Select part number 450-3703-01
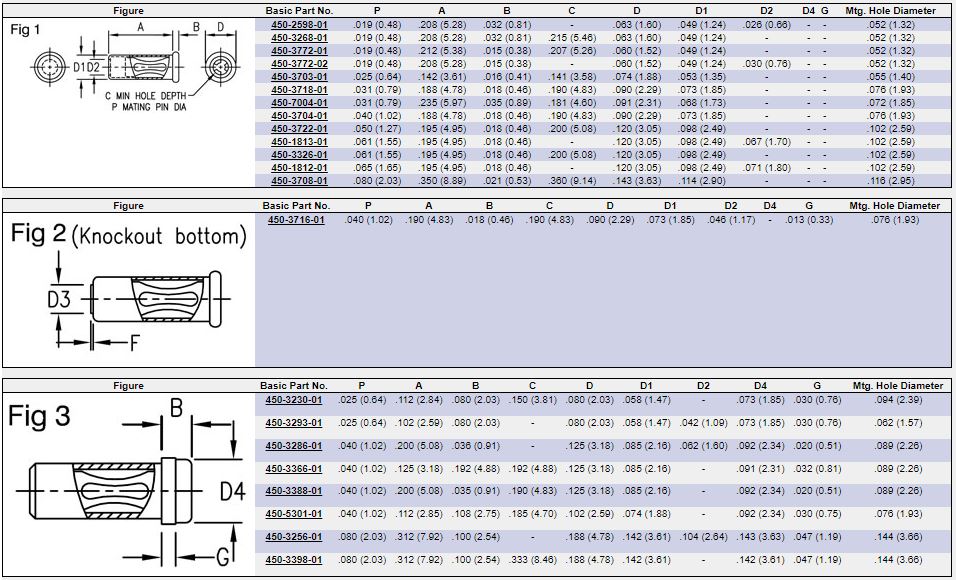956x580 pixels. (299, 76)
